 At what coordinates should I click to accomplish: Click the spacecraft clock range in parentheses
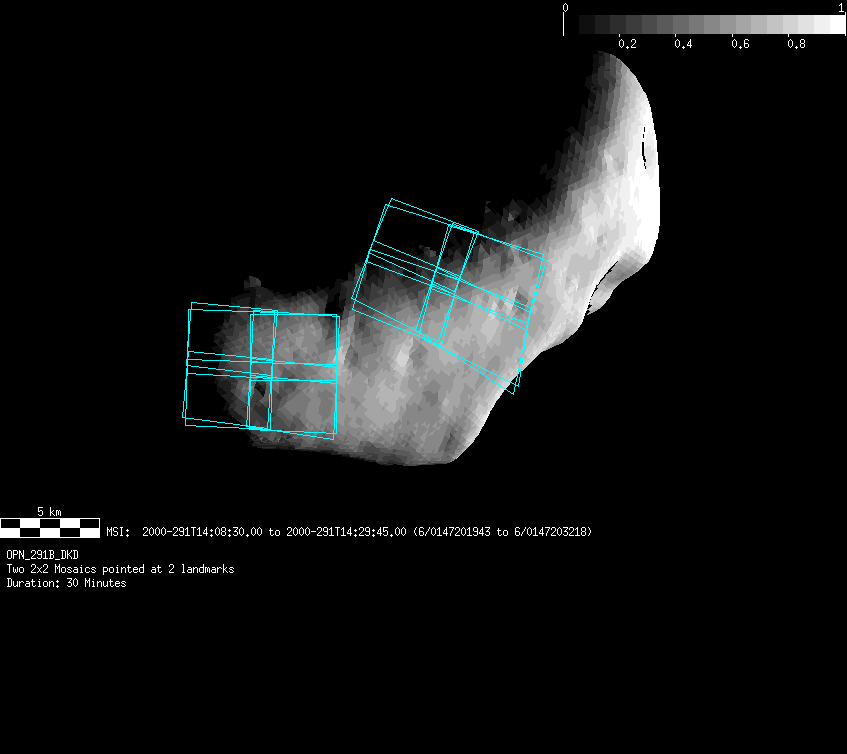pyautogui.click(x=502, y=532)
